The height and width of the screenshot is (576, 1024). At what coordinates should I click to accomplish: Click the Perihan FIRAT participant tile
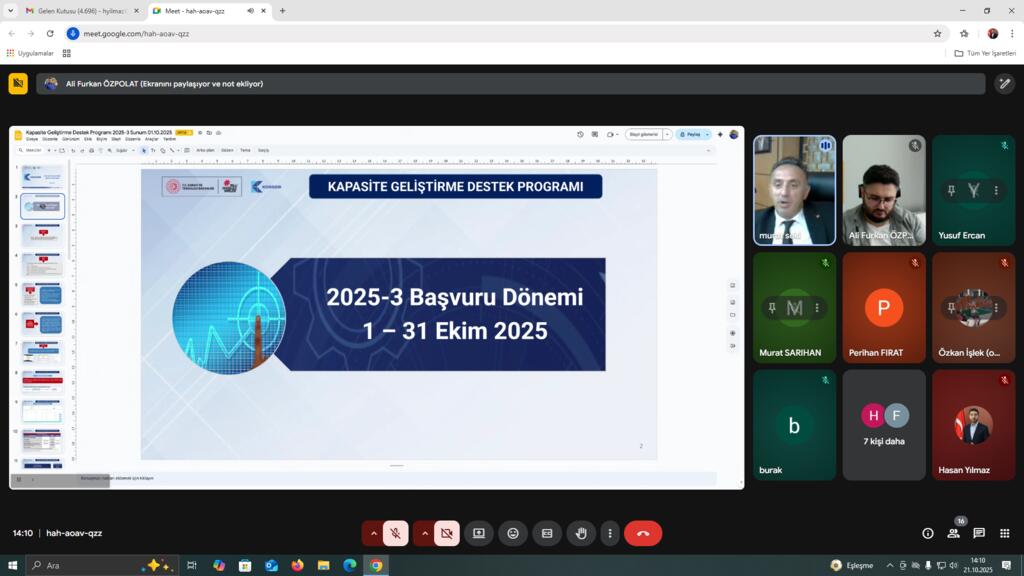884,308
